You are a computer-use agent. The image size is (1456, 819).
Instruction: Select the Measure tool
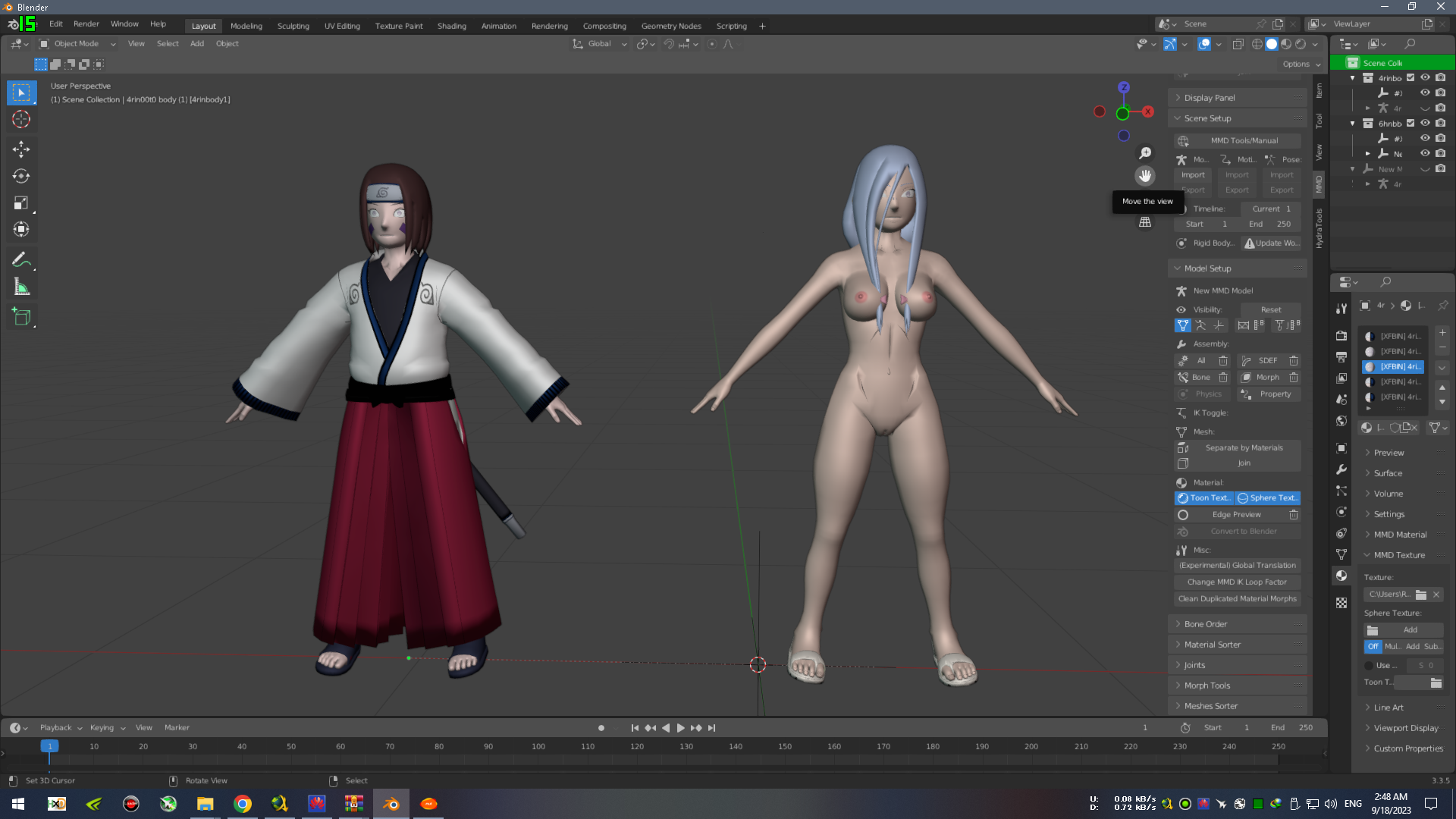(21, 287)
